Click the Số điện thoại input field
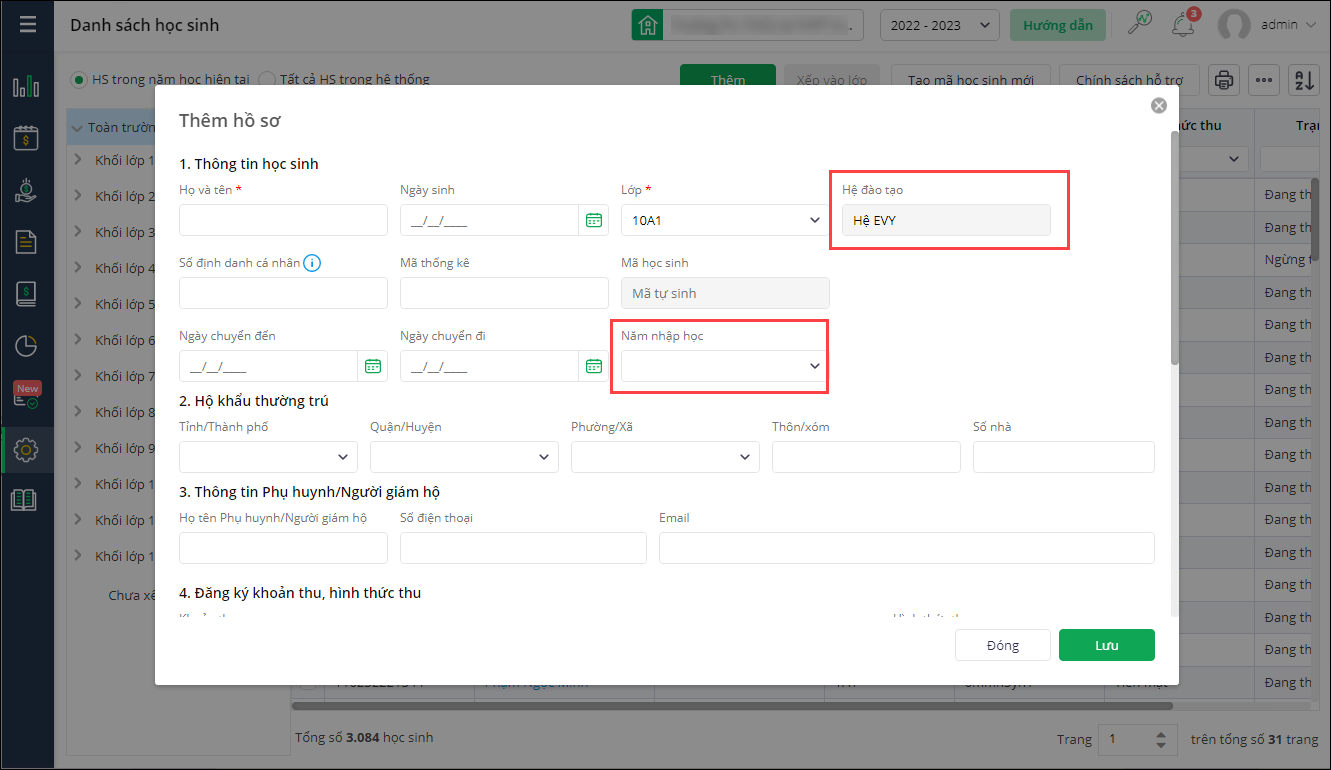This screenshot has height=770, width=1331. tap(523, 548)
